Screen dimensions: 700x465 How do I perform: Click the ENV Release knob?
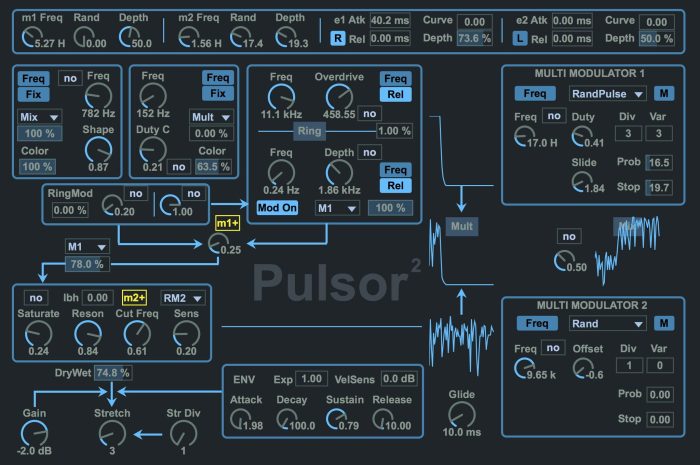pos(382,419)
